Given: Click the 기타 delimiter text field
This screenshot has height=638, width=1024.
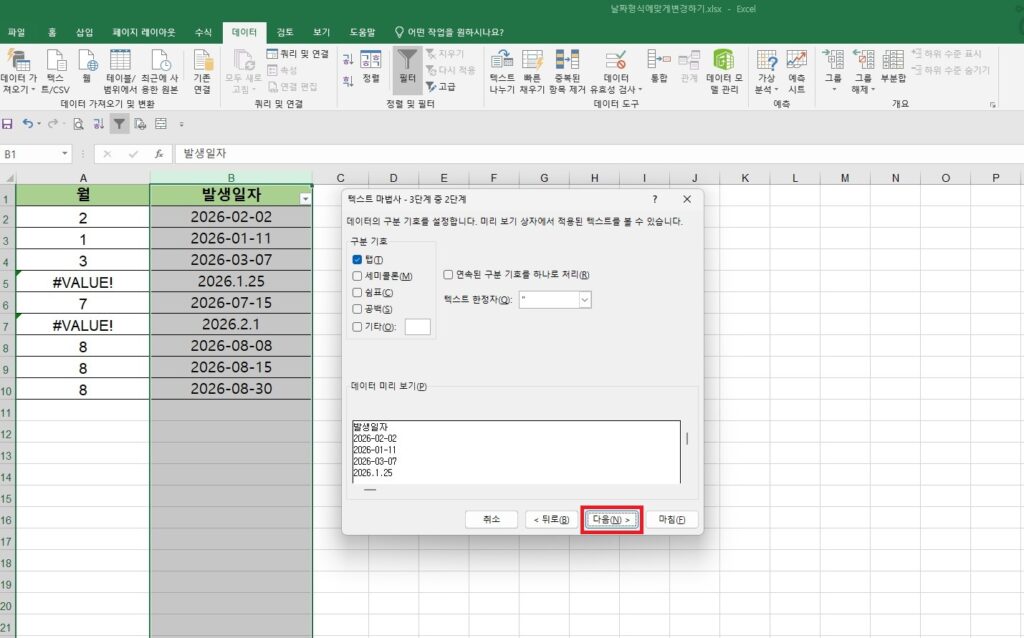Looking at the screenshot, I should point(417,327).
